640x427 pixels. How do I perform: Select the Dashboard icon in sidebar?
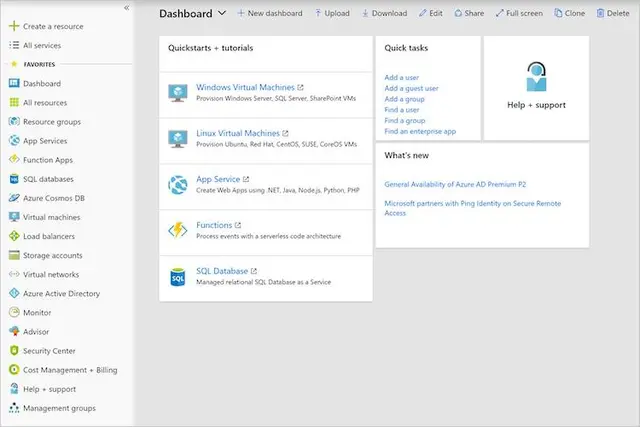[14, 83]
